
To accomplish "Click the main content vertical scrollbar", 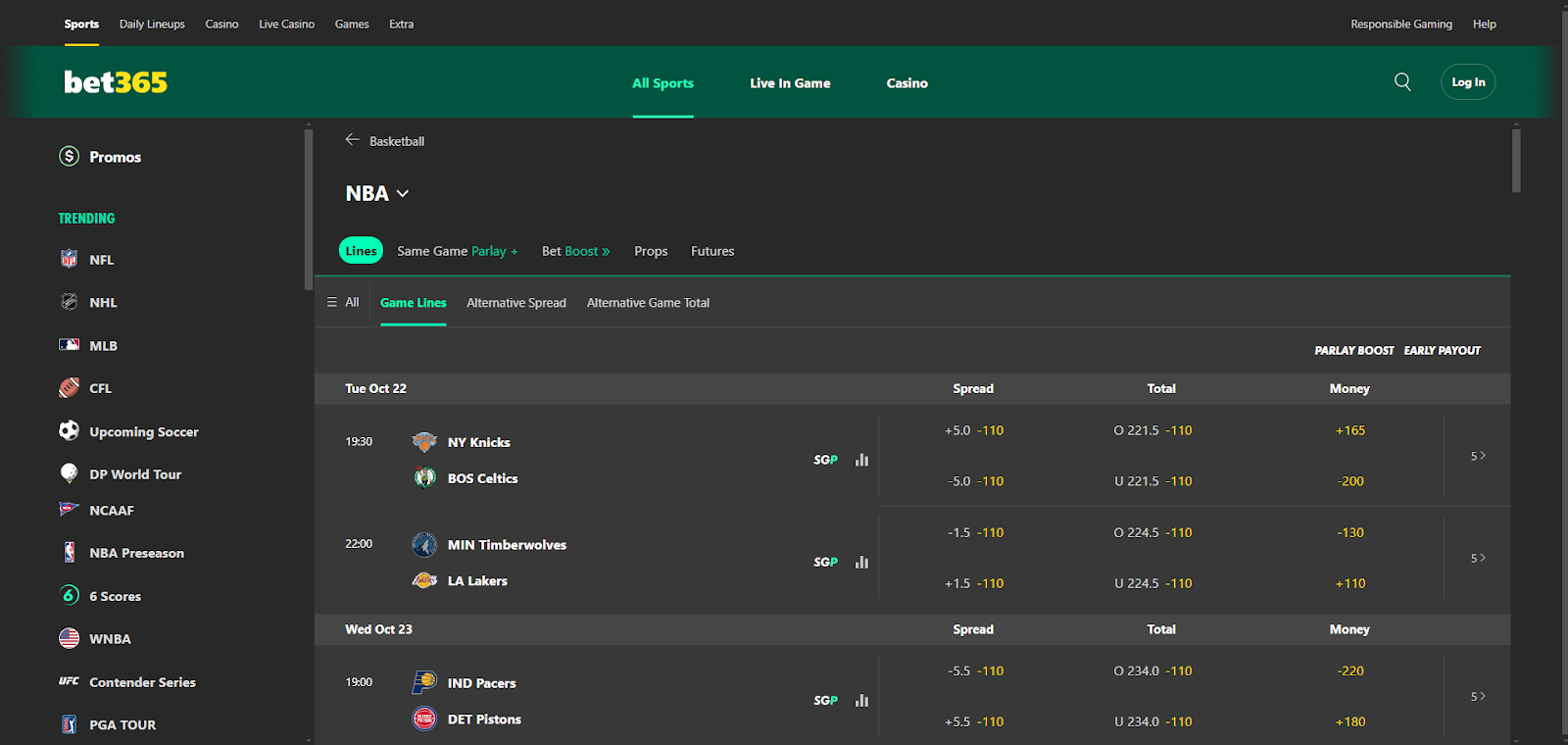I will tap(1516, 161).
